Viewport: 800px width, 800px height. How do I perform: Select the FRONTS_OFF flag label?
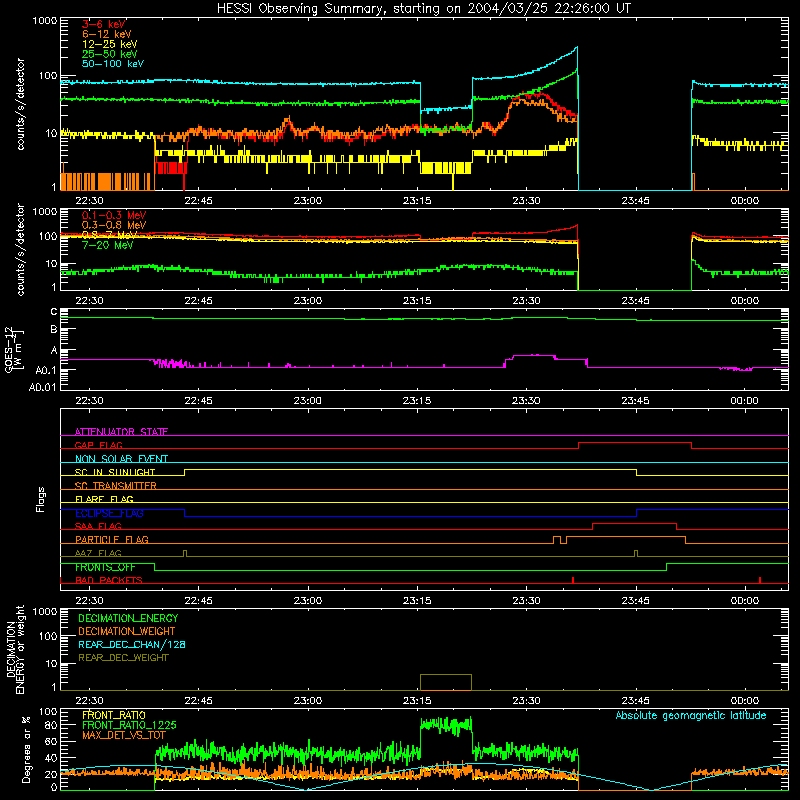coord(105,567)
